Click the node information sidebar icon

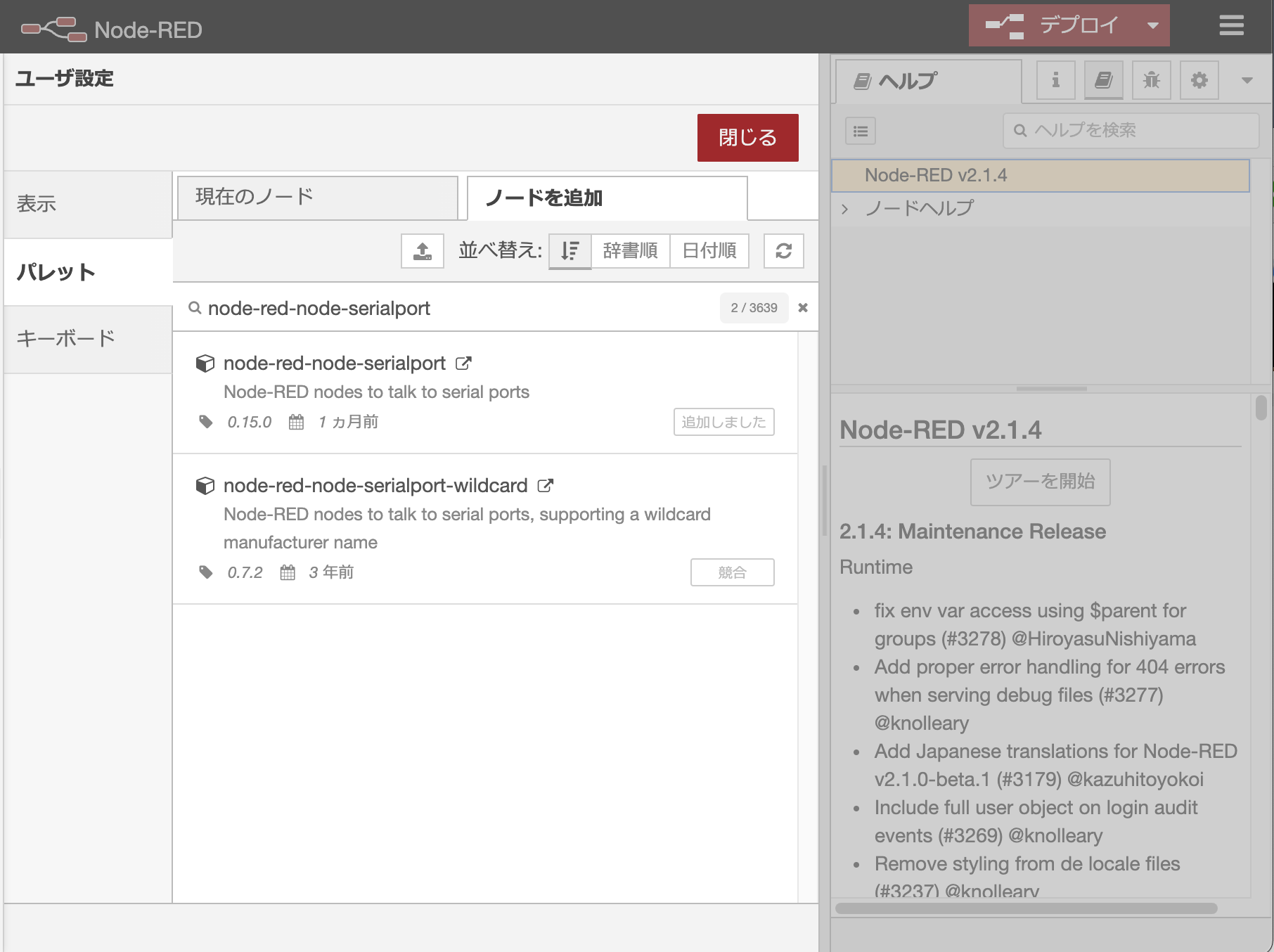1055,80
